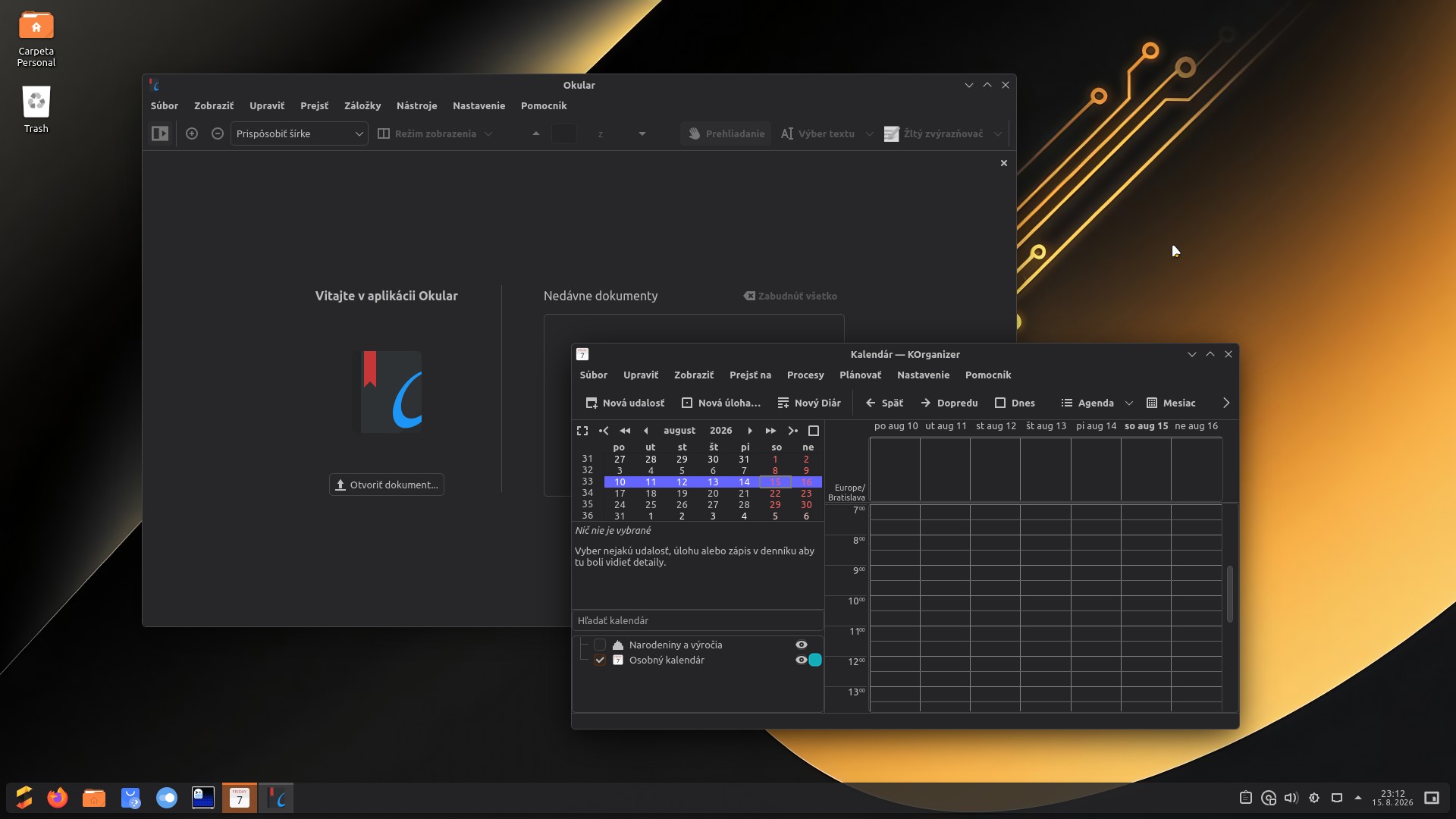Screen dimensions: 1456x819
Task: Open the volume control in the system tray
Action: pyautogui.click(x=1291, y=798)
